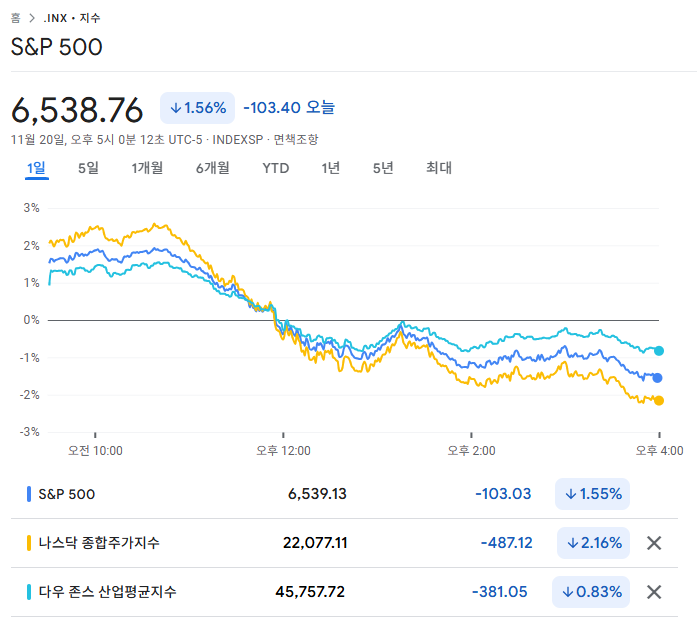Go to 홈 breadcrumb link
This screenshot has height=626, width=697.
(x=15, y=18)
